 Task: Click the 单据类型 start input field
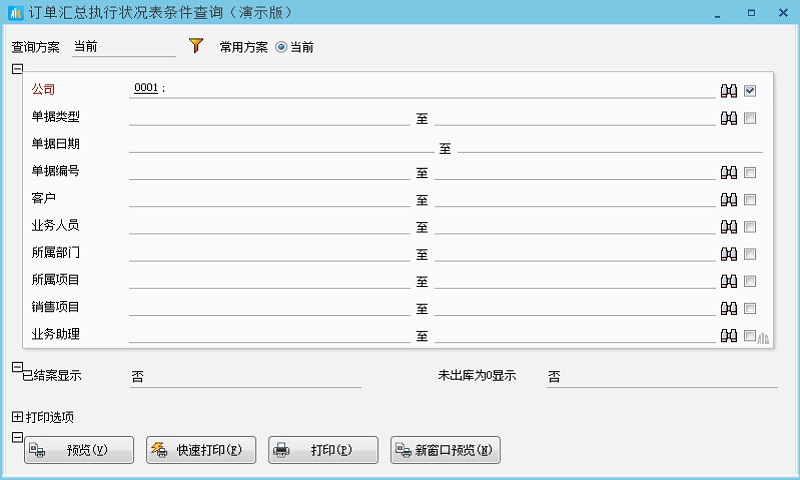tap(269, 117)
